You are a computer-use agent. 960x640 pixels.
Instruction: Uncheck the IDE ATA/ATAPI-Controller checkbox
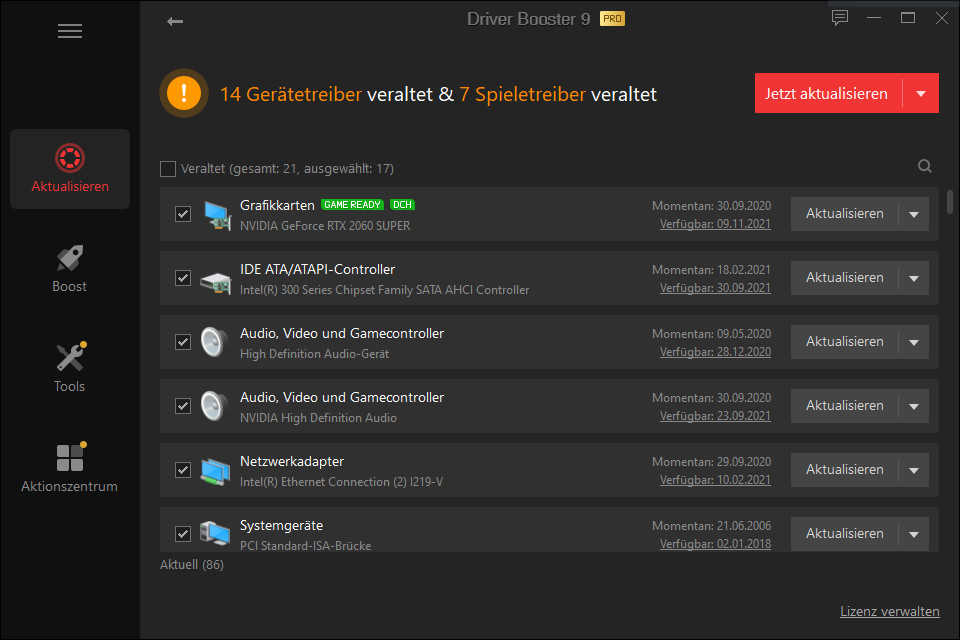click(182, 277)
